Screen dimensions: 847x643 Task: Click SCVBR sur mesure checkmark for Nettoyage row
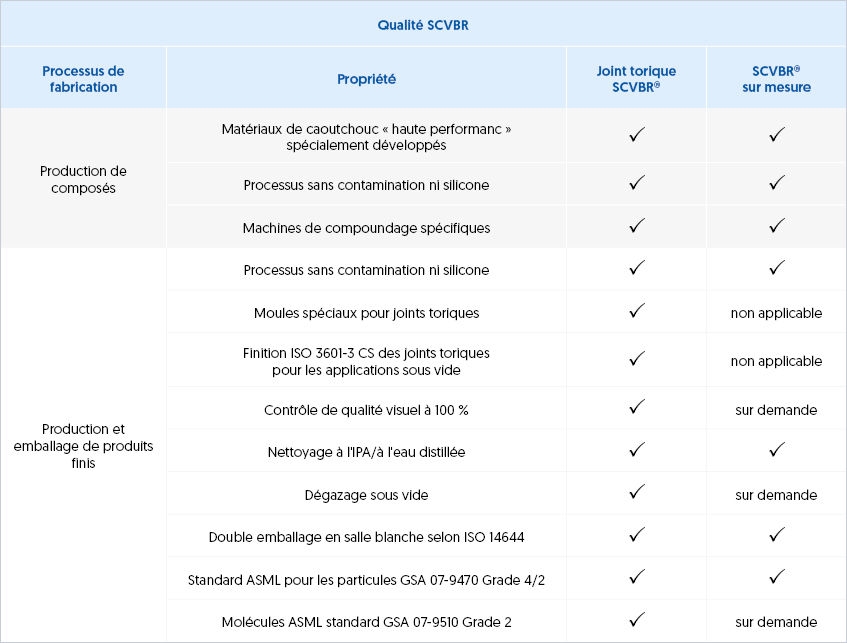[776, 450]
